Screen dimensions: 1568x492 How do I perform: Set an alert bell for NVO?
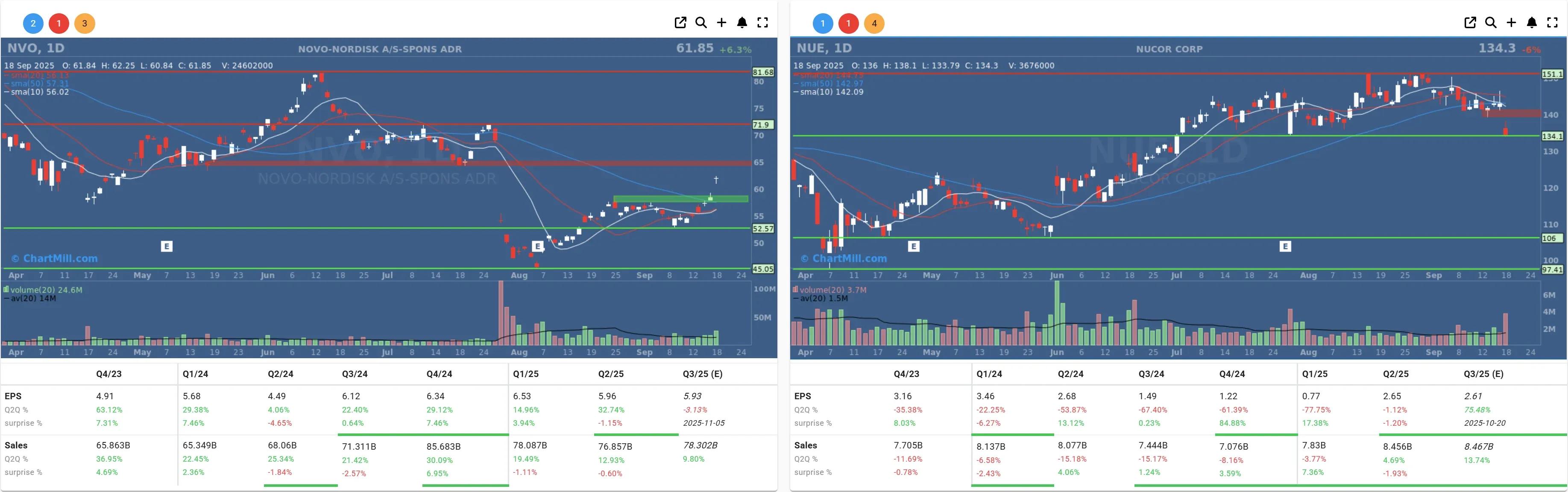[742, 23]
